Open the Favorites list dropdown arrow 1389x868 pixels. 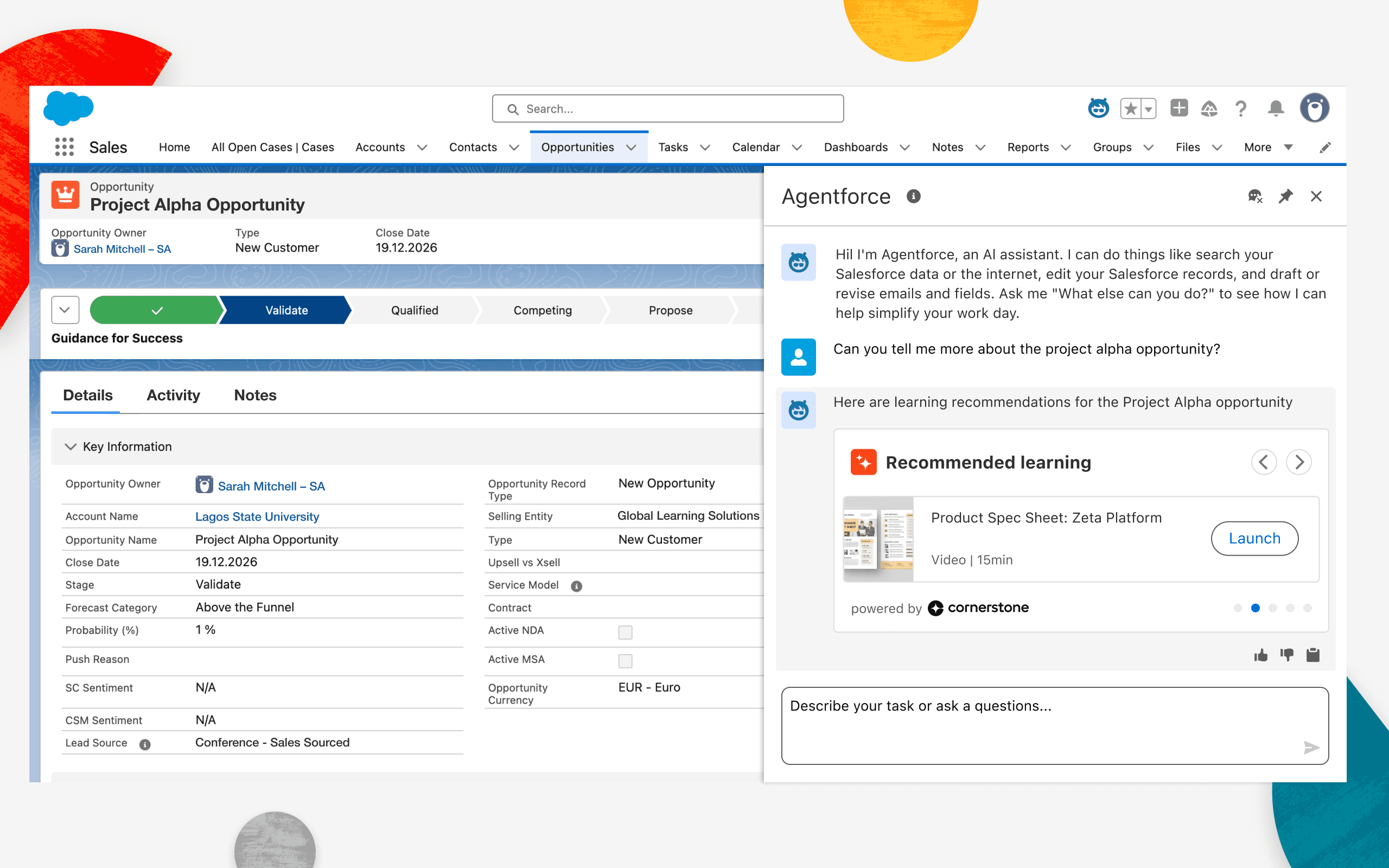click(x=1148, y=108)
